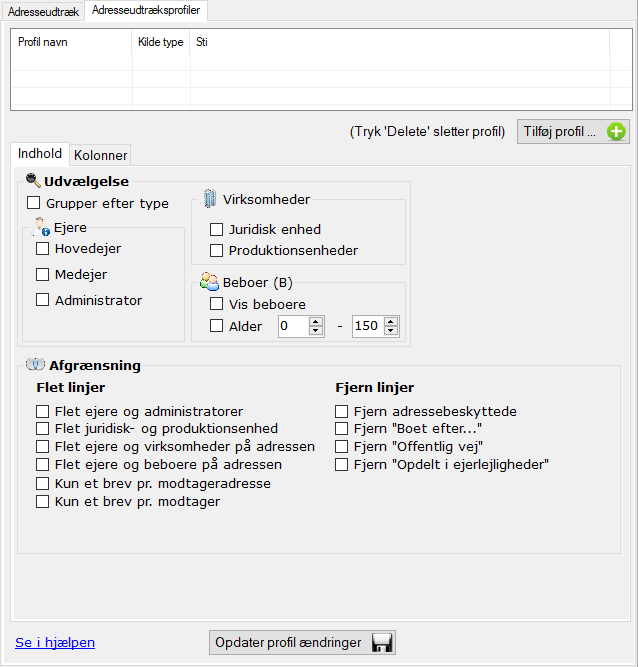
Task: Check Fjern "Offentlig vej"
Action: coord(342,446)
